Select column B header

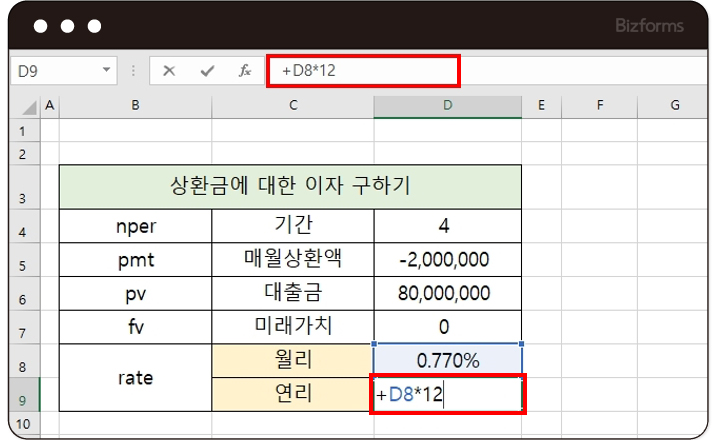(135, 106)
